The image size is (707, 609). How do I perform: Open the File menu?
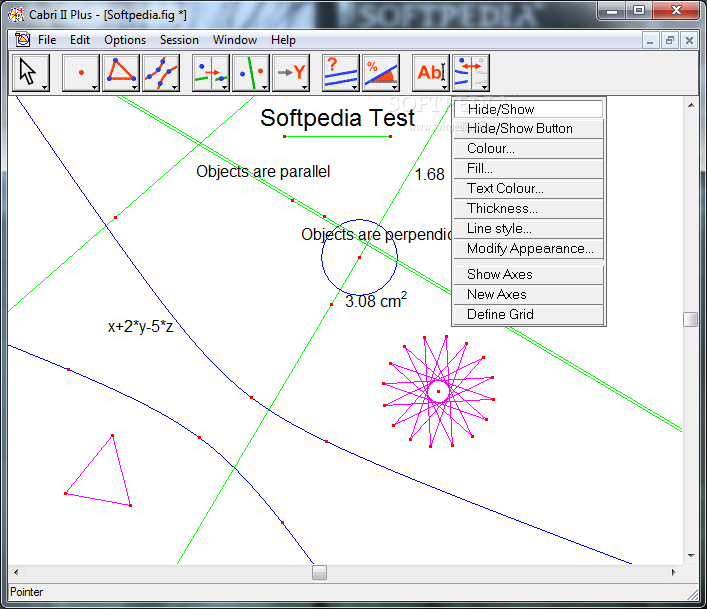(x=47, y=40)
